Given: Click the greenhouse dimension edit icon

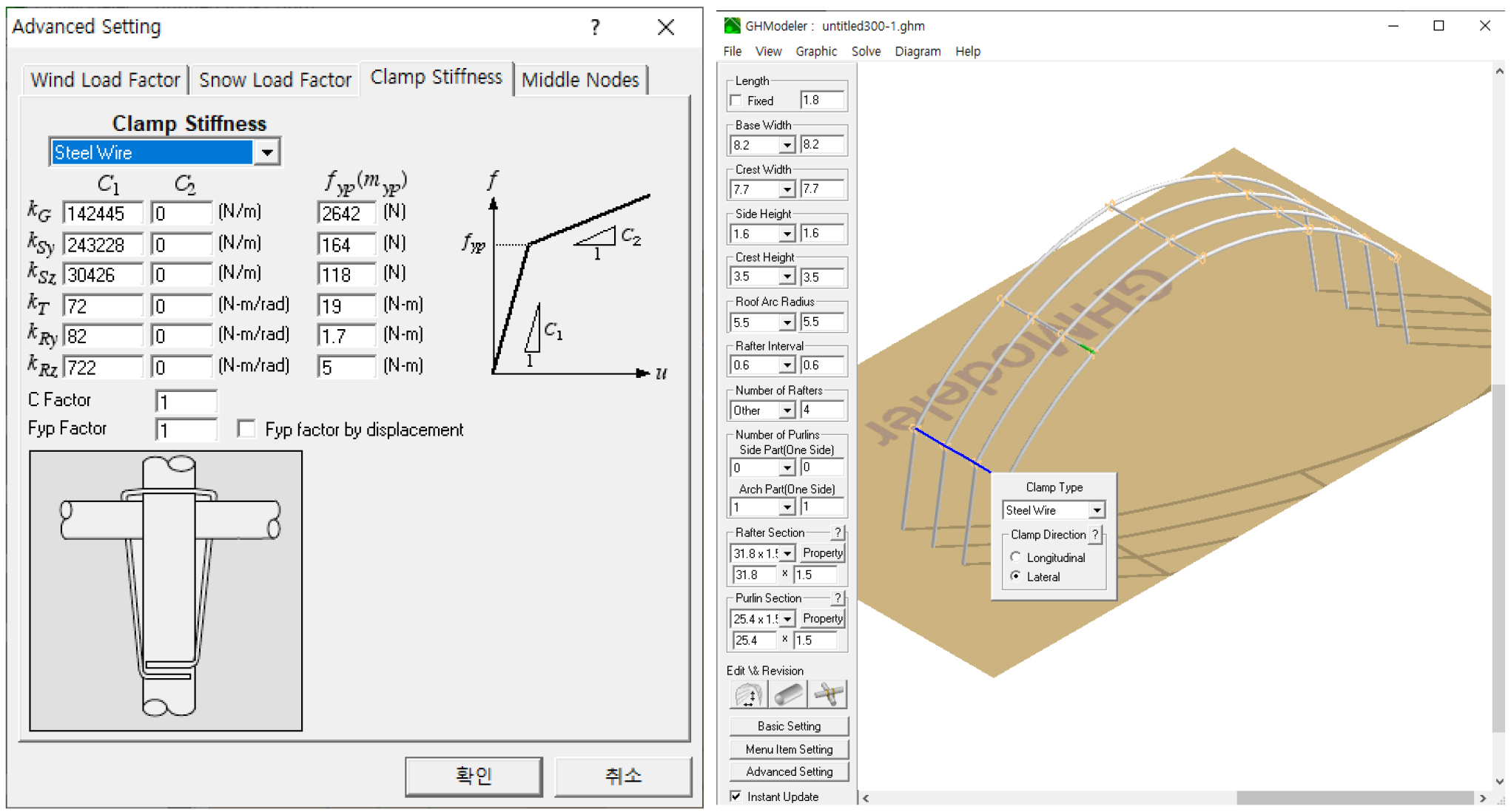Looking at the screenshot, I should point(747,695).
